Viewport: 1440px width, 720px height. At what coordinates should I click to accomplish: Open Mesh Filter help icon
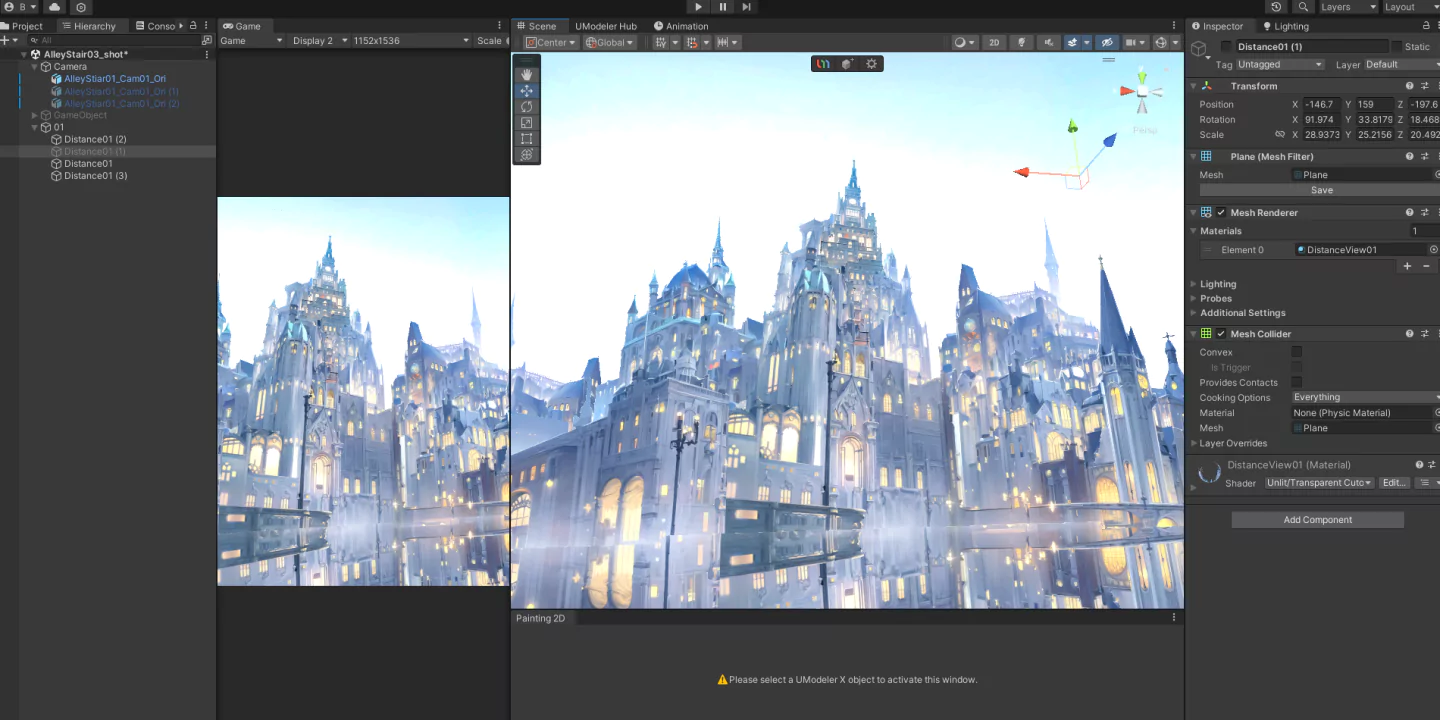click(x=1410, y=156)
